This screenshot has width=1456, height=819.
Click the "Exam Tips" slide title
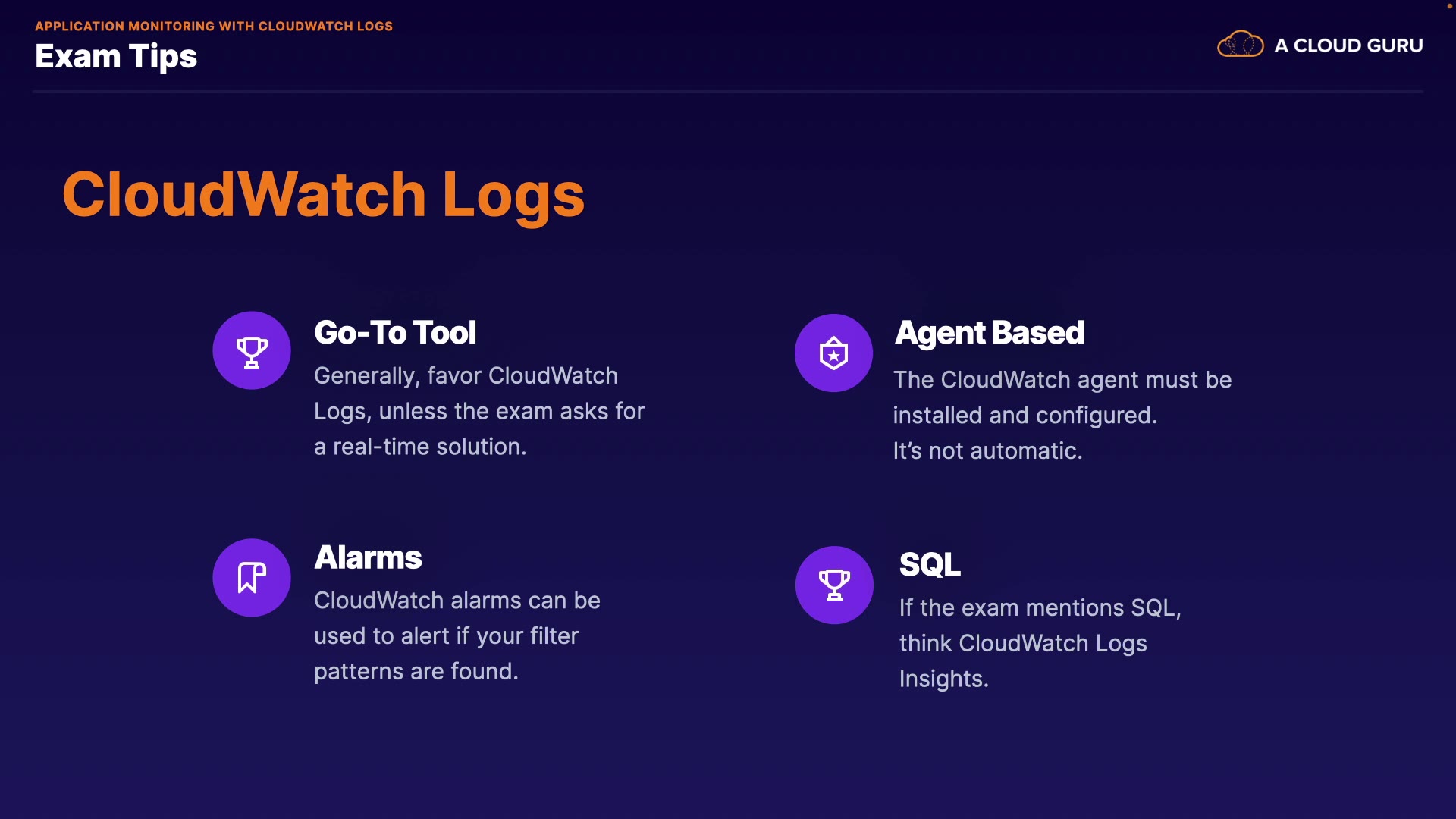(x=116, y=57)
